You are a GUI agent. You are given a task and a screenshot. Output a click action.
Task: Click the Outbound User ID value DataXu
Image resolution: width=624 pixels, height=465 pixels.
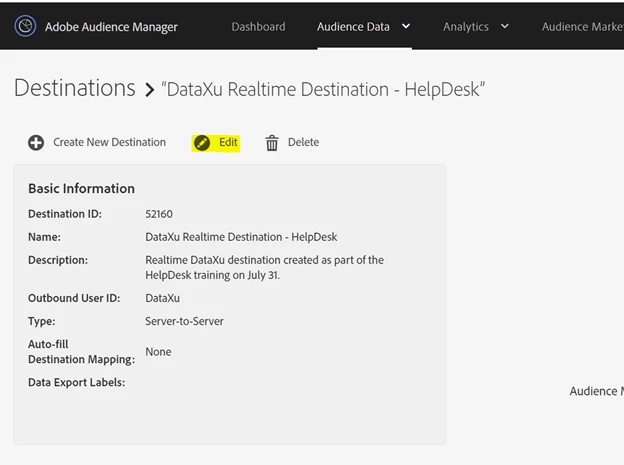tap(162, 298)
